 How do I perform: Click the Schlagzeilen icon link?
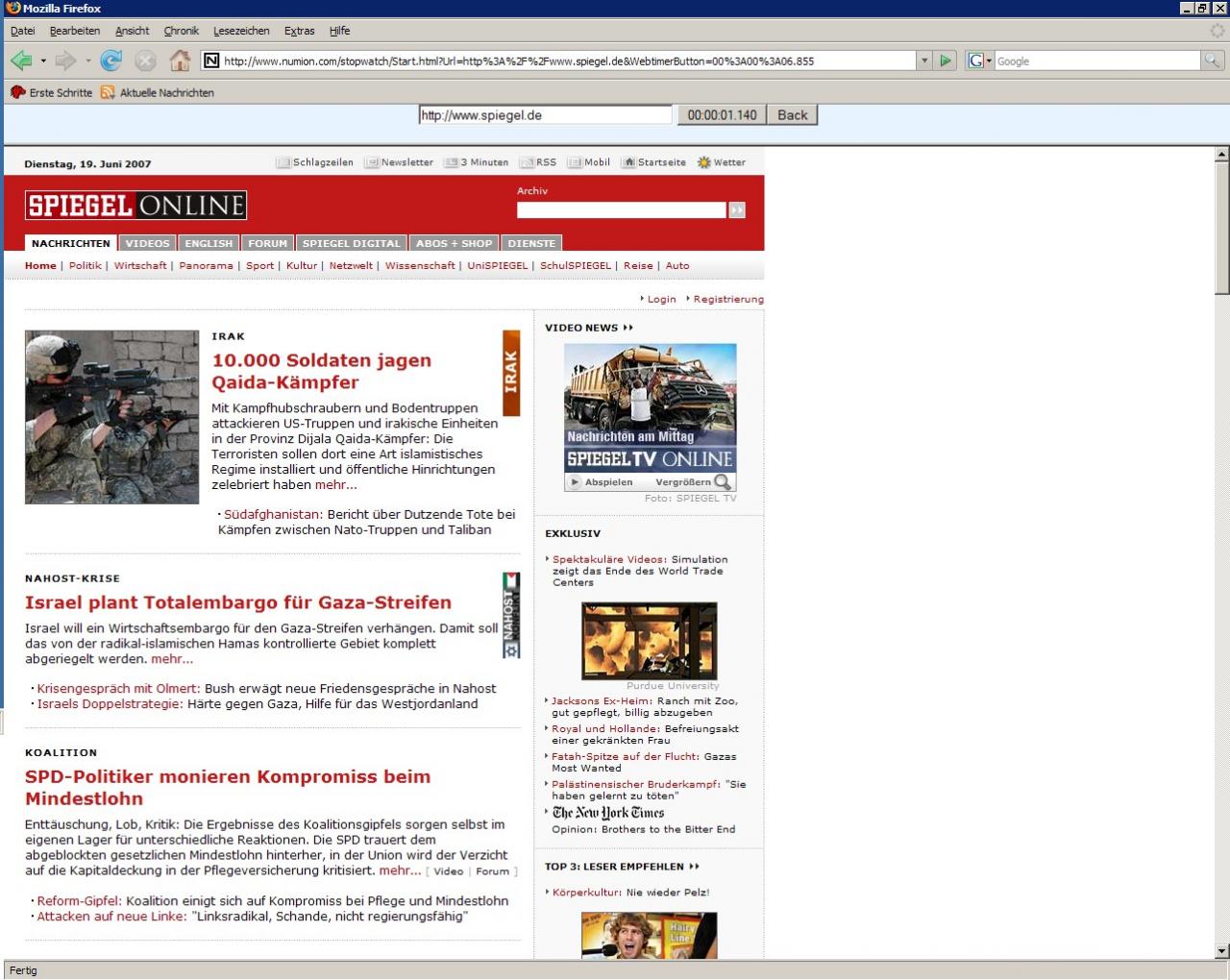(315, 162)
